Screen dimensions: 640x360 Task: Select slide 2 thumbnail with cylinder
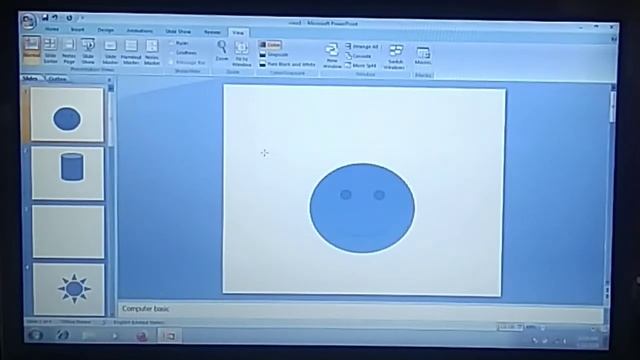tap(68, 173)
